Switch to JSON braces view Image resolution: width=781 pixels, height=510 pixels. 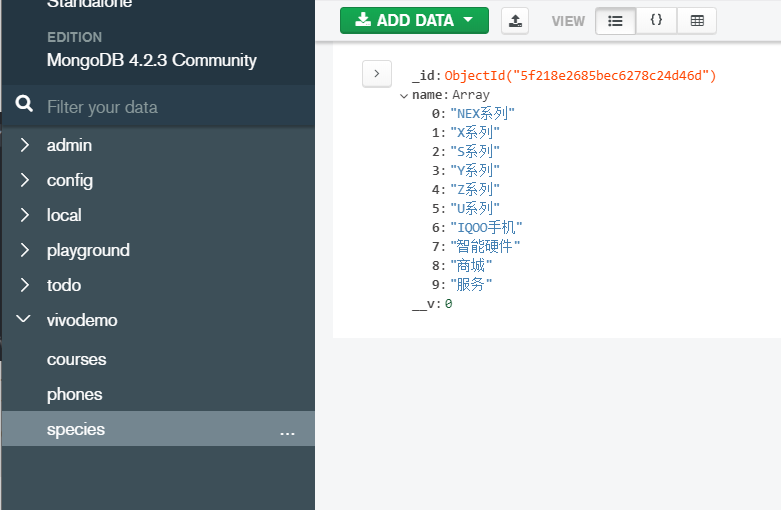[x=656, y=21]
